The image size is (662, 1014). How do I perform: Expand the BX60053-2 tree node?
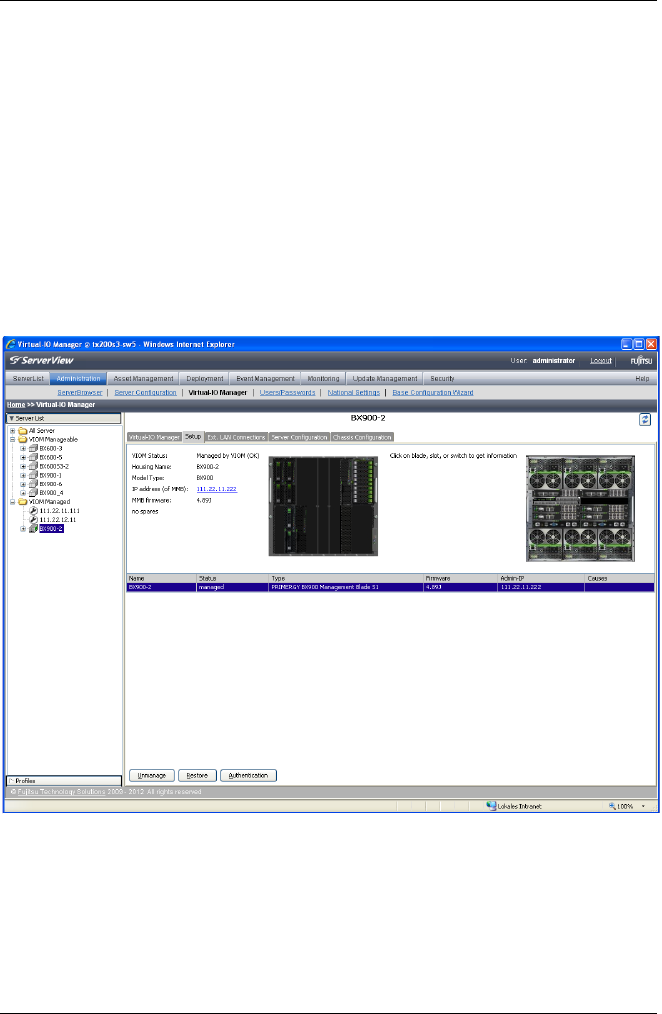[x=23, y=466]
